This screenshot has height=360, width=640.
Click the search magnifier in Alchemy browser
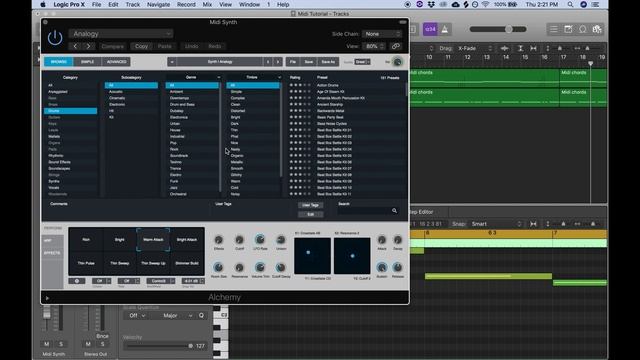394,211
